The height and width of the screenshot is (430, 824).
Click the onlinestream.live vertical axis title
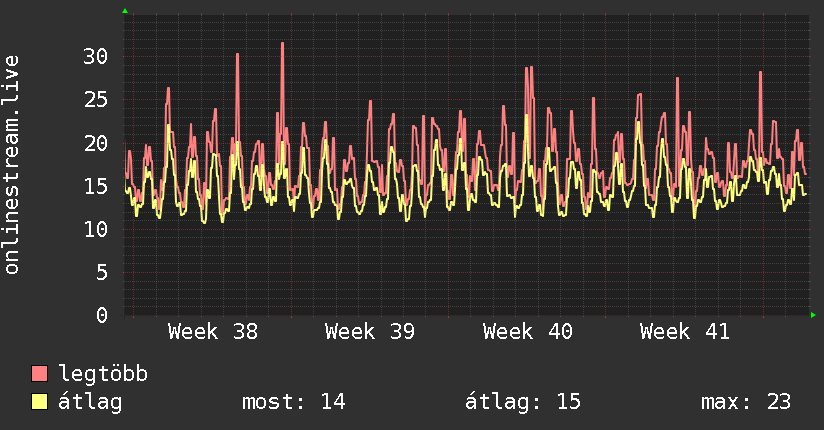tap(12, 165)
